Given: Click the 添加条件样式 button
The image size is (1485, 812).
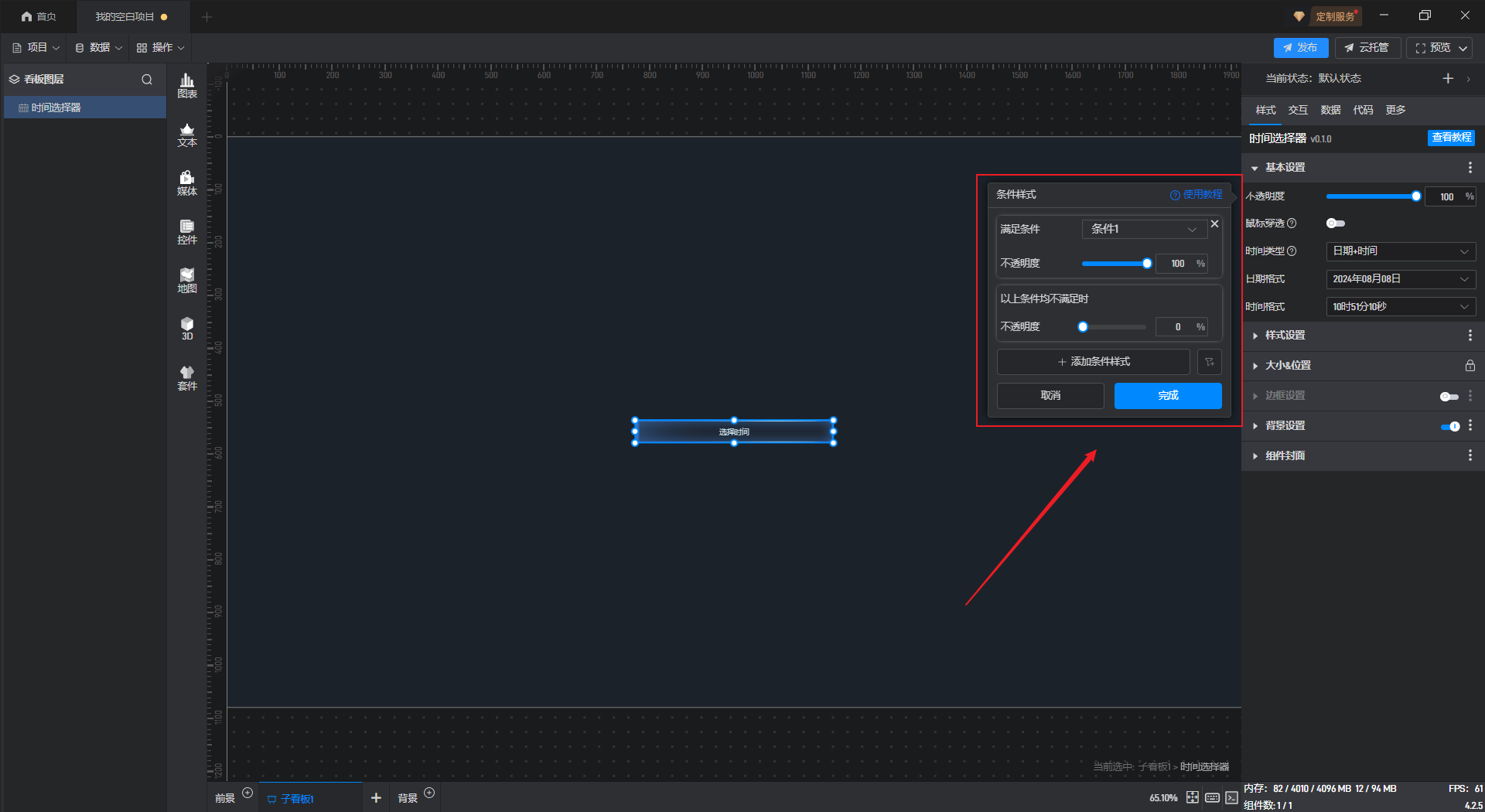Looking at the screenshot, I should click(1093, 362).
